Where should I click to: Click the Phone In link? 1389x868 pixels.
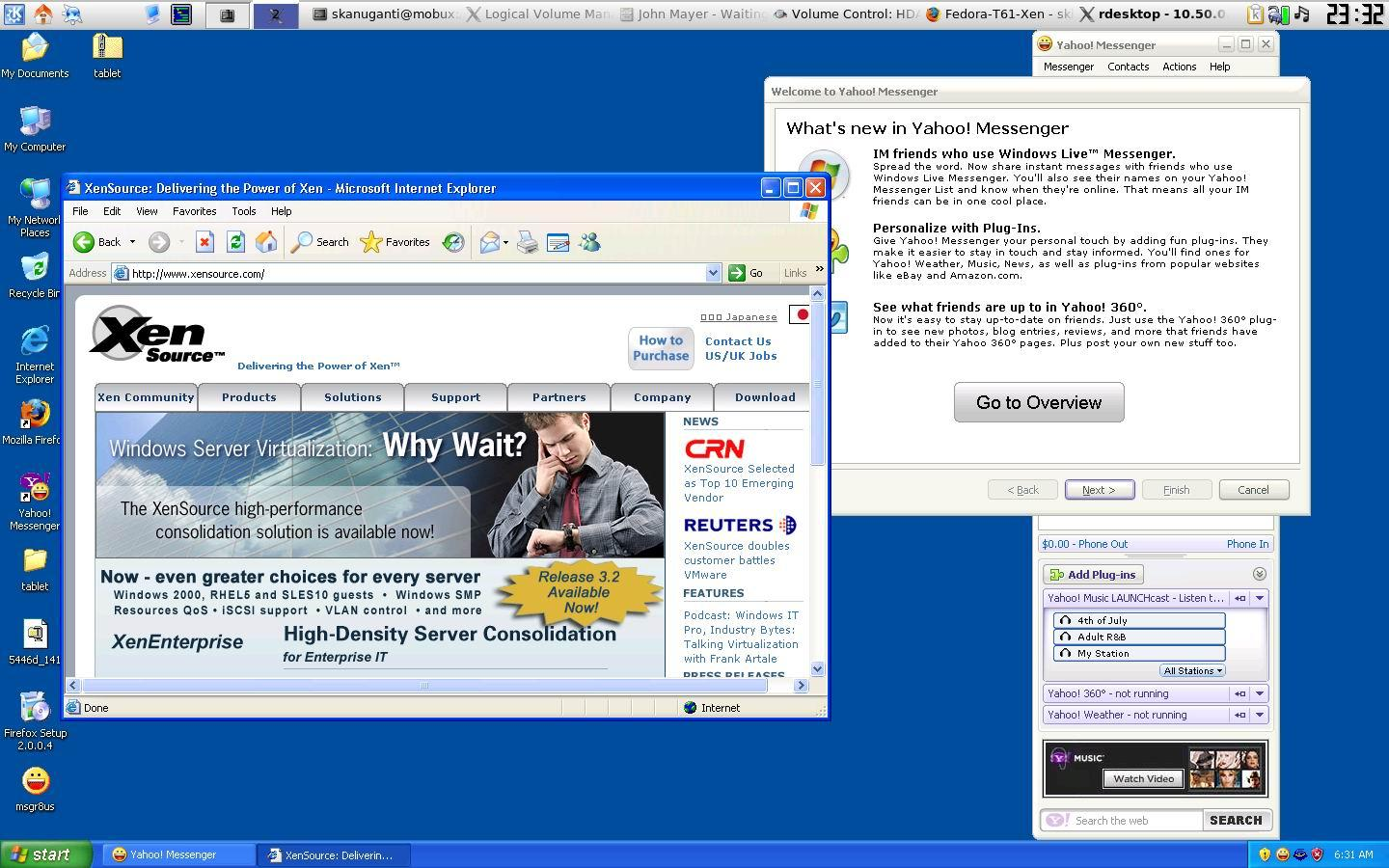pos(1247,544)
